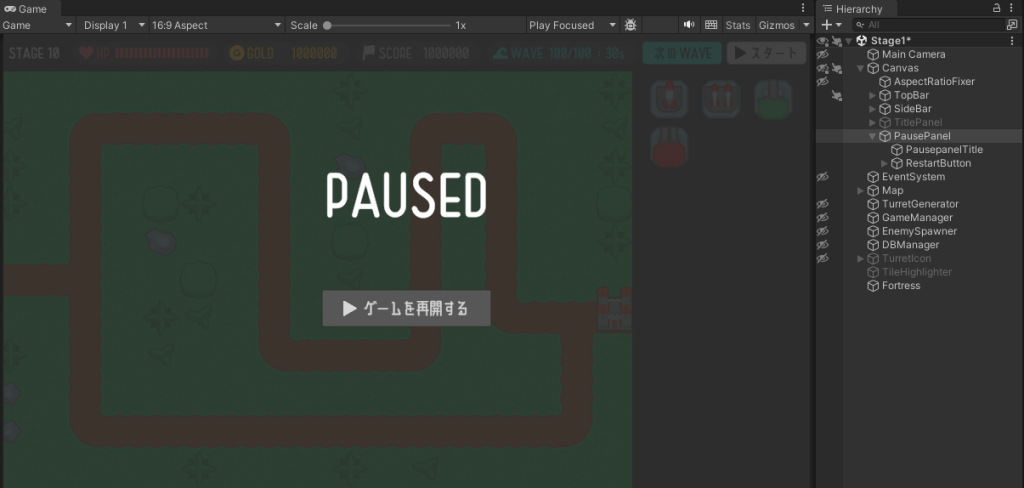
Task: Toggle picking icon for Stage1 scene
Action: tap(837, 41)
